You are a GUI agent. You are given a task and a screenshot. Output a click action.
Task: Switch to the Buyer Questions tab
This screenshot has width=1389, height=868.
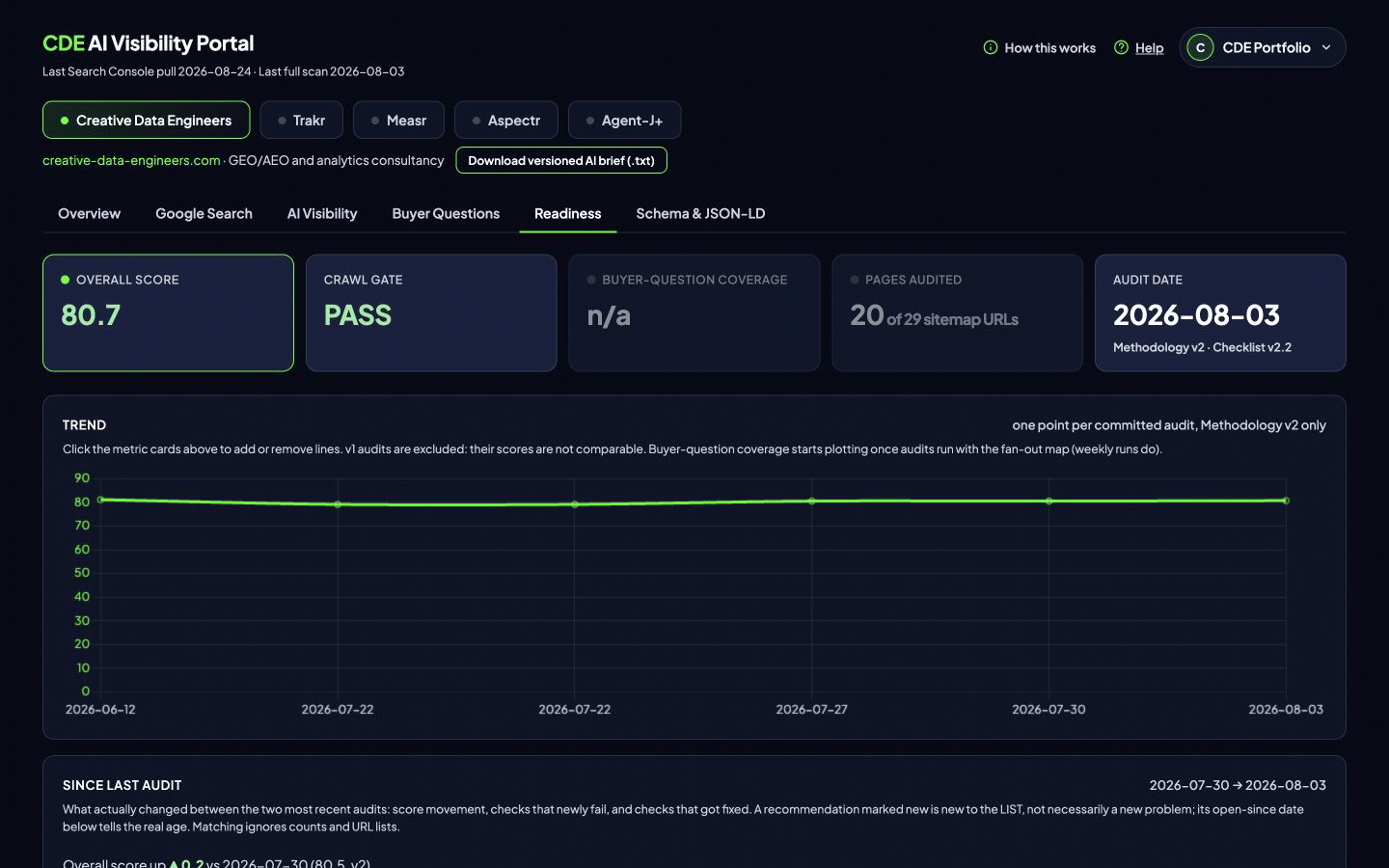pyautogui.click(x=446, y=213)
